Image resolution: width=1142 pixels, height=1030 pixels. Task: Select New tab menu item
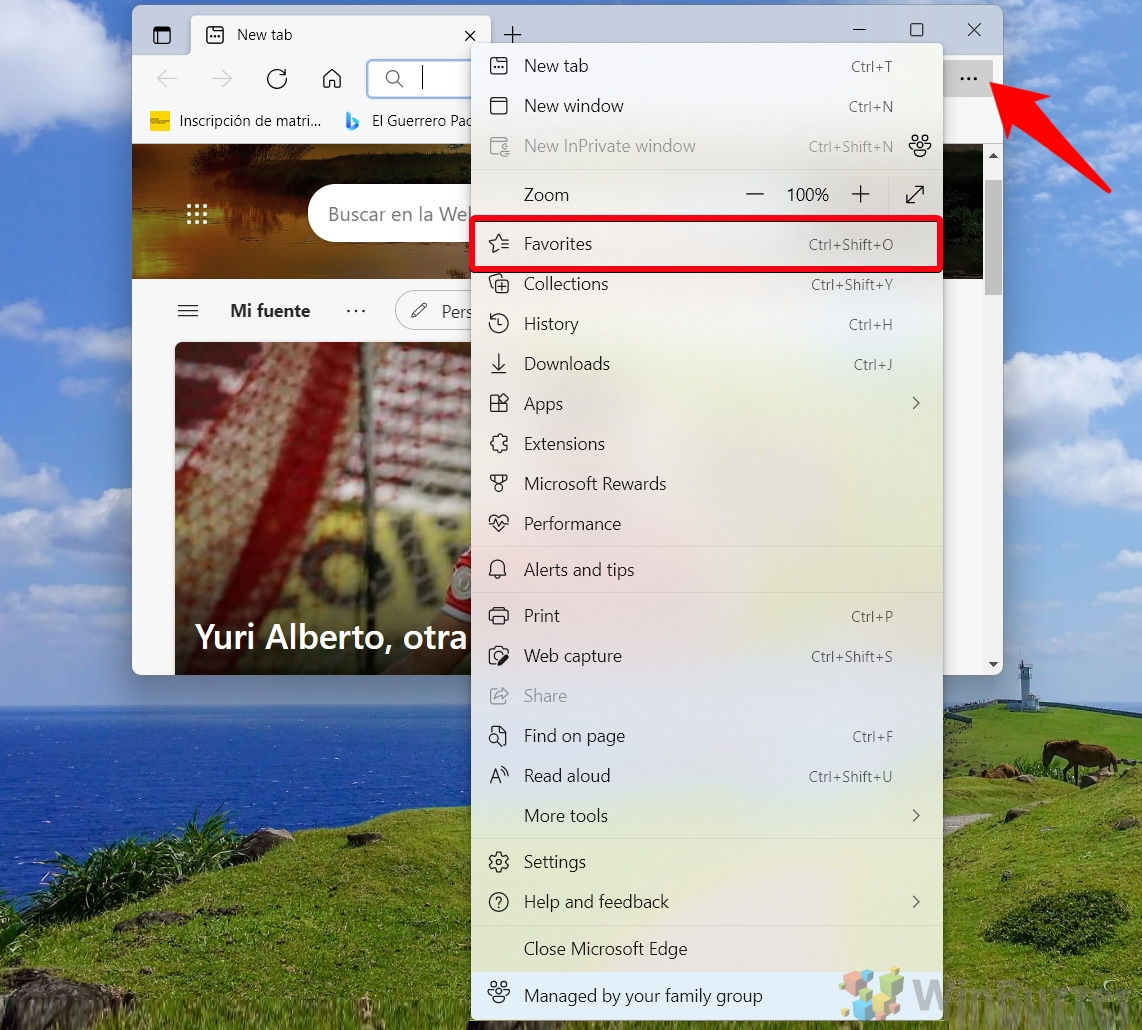tap(706, 66)
